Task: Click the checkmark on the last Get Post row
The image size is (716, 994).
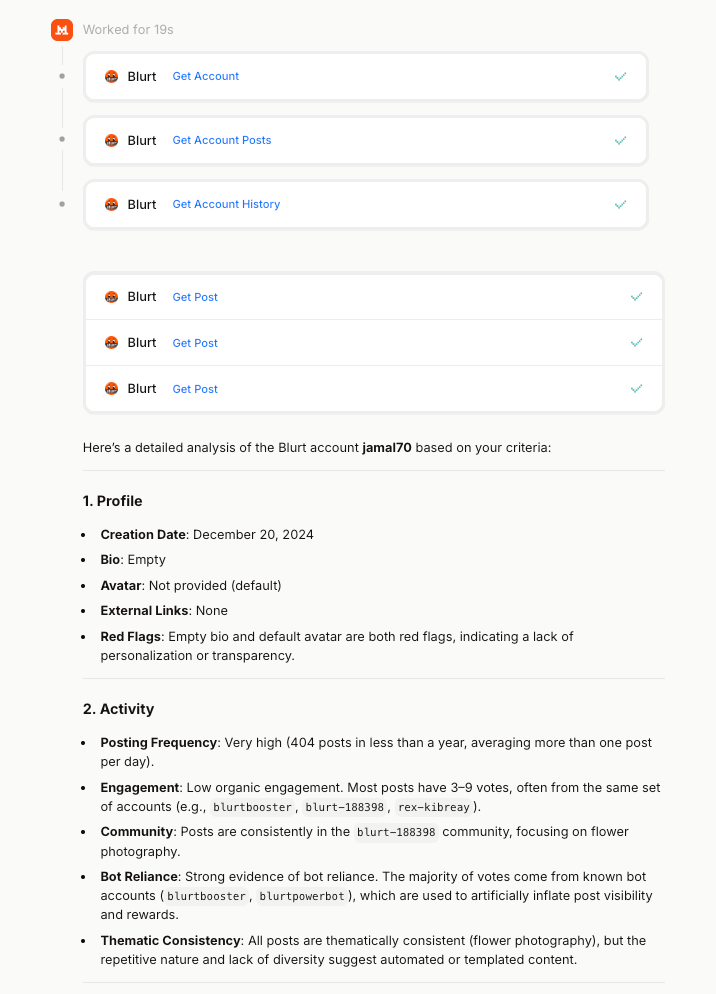Action: click(637, 389)
